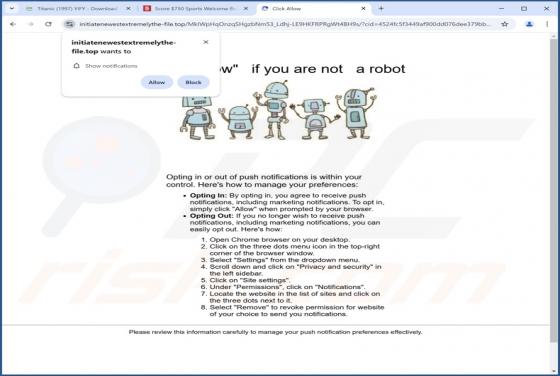Screen dimensions: 560x376
Task: Close the Click Allow tab
Action: tap(363, 8)
